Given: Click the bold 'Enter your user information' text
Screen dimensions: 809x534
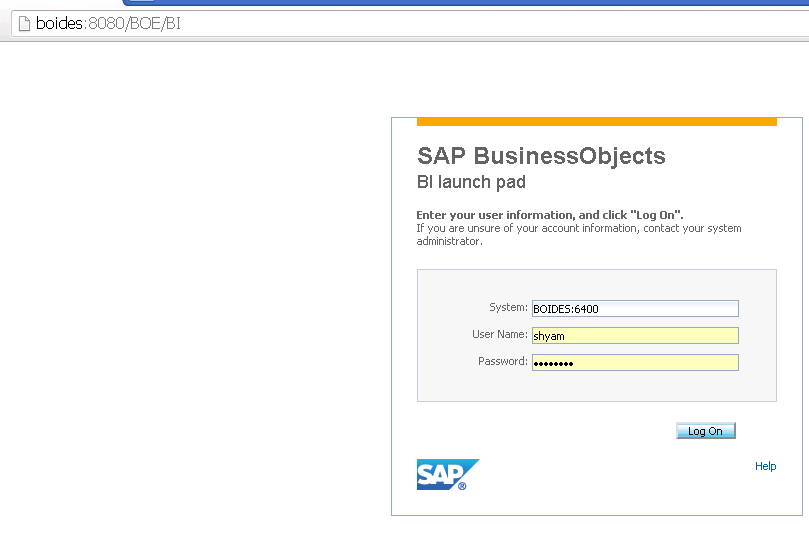Looking at the screenshot, I should tap(549, 215).
